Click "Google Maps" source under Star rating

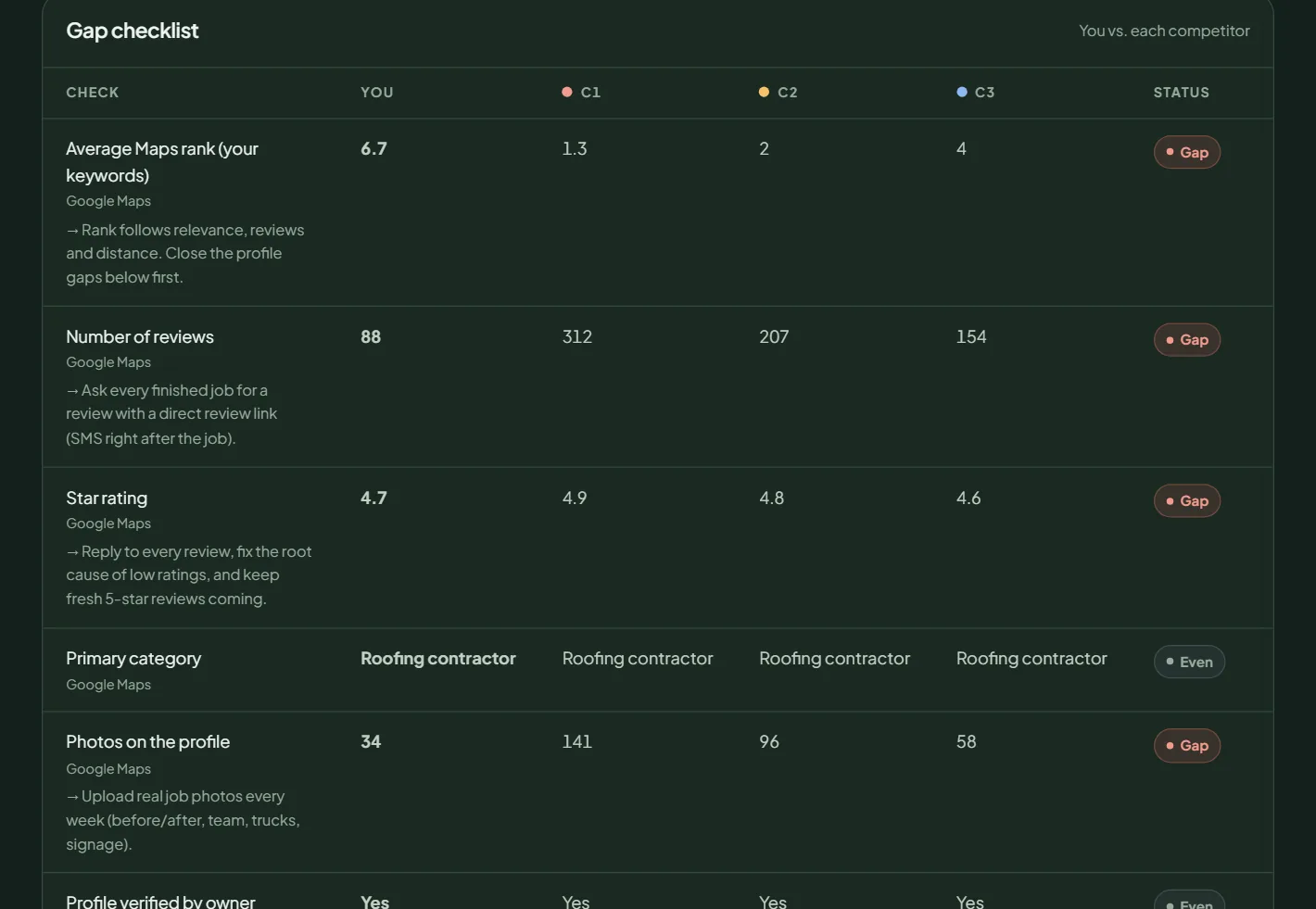pyautogui.click(x=108, y=524)
